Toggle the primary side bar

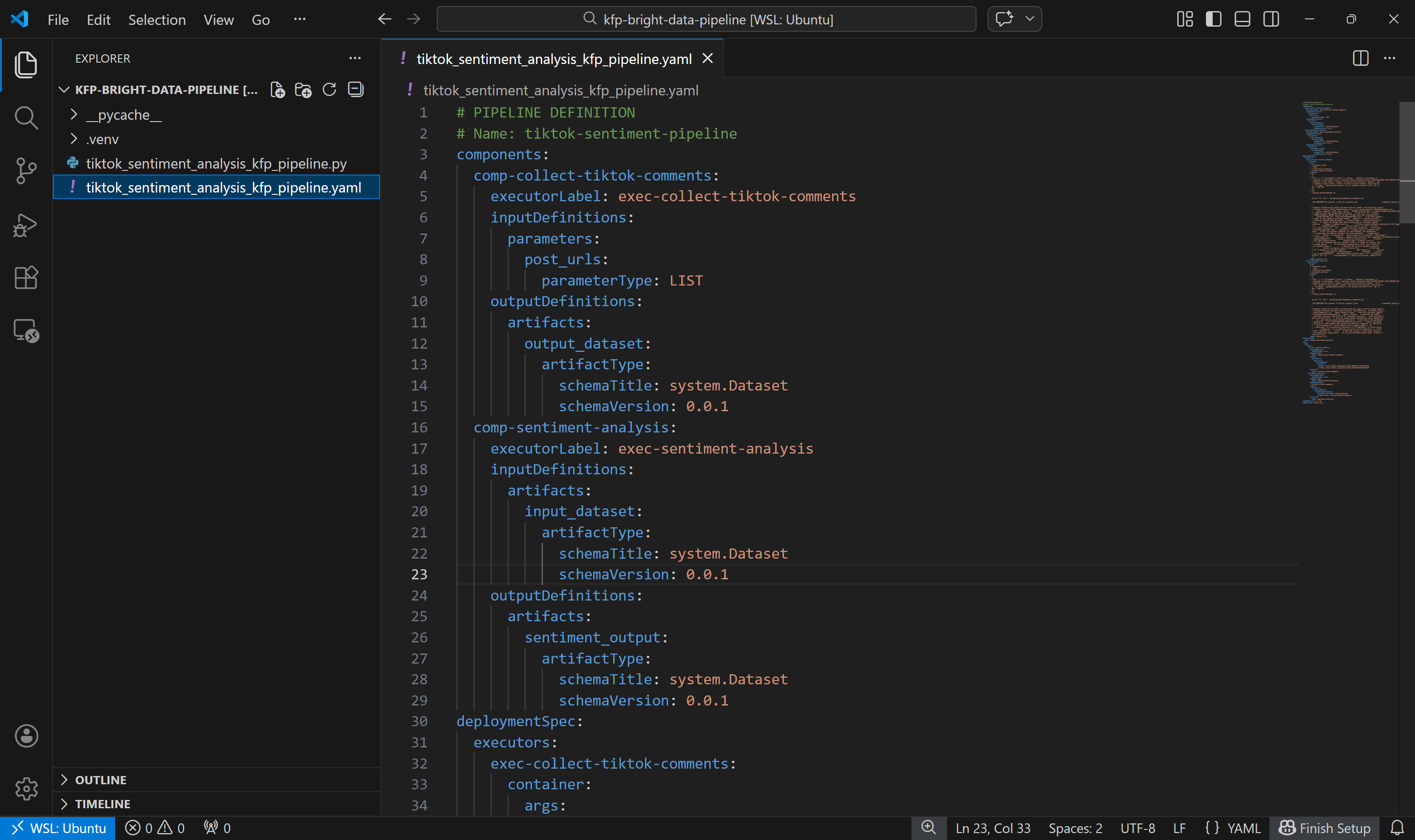point(1214,19)
